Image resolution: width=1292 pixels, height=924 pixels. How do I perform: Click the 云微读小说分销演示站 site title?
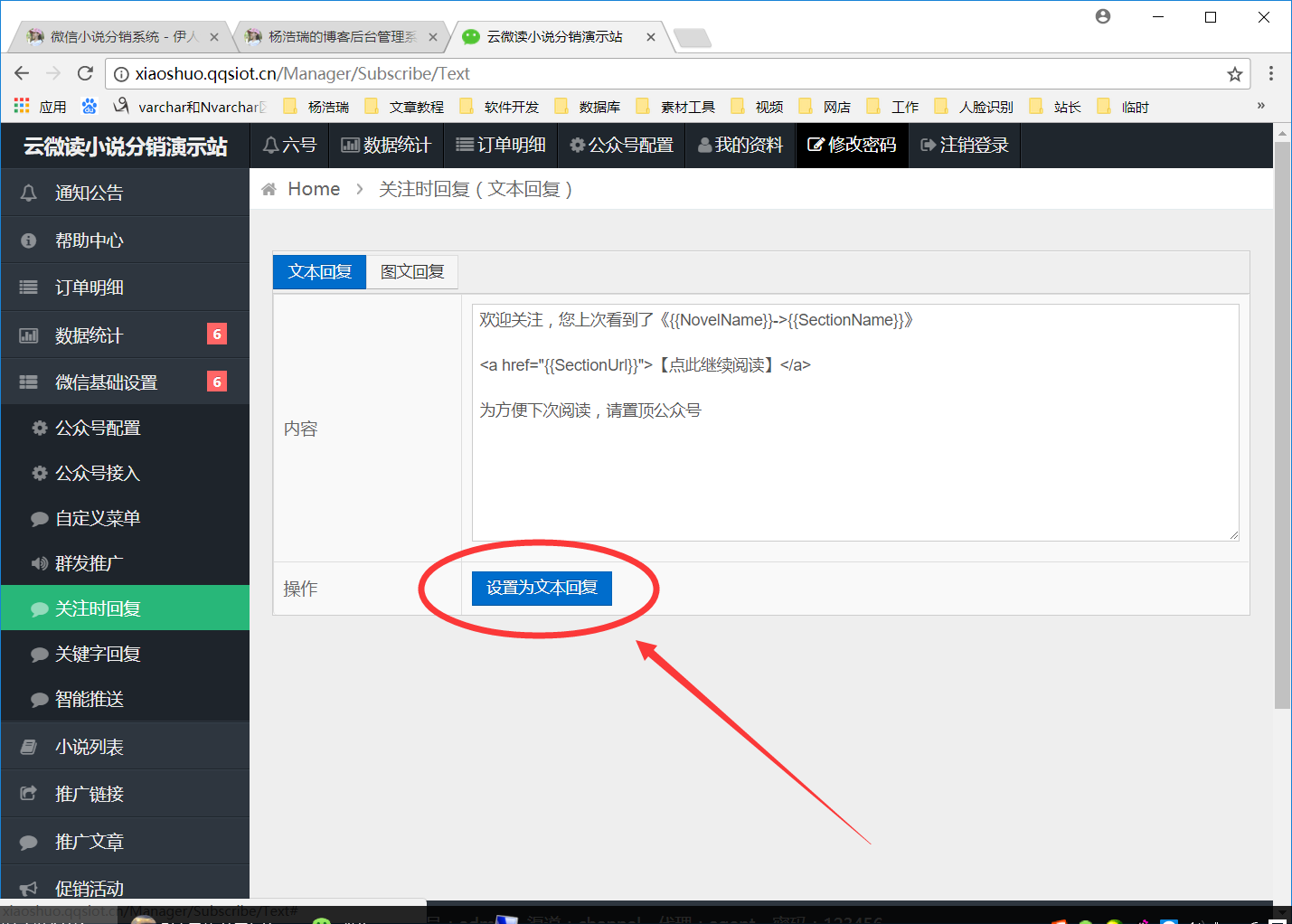click(x=125, y=146)
